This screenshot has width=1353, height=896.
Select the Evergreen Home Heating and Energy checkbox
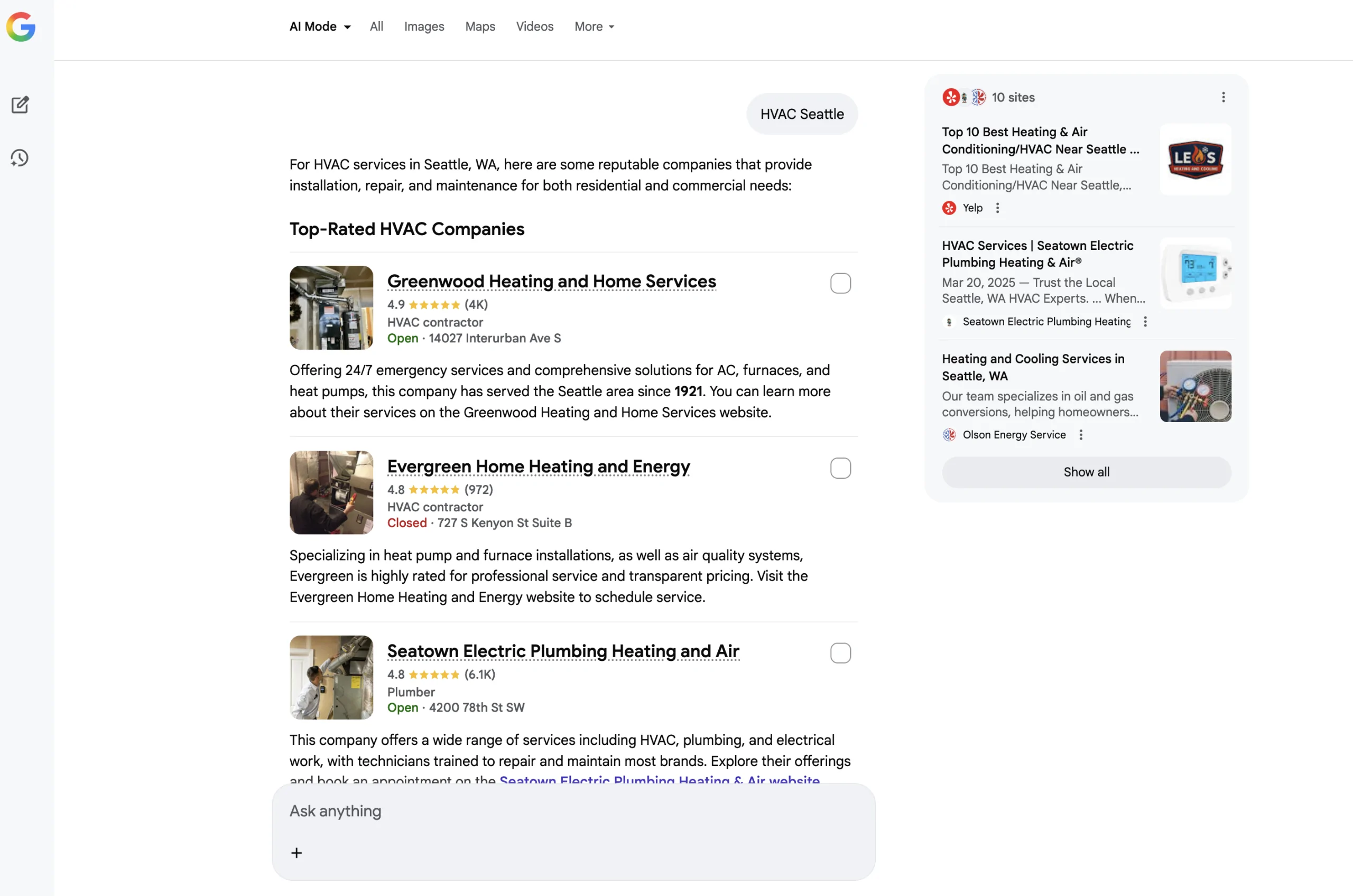tap(840, 468)
